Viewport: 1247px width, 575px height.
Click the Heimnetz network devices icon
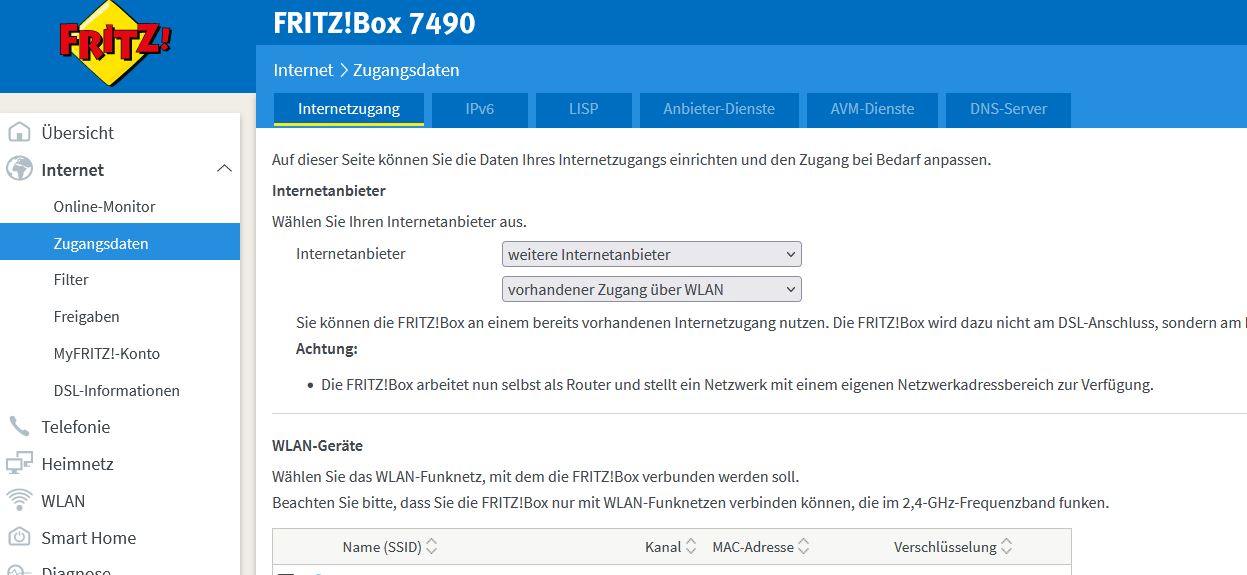pyautogui.click(x=19, y=464)
